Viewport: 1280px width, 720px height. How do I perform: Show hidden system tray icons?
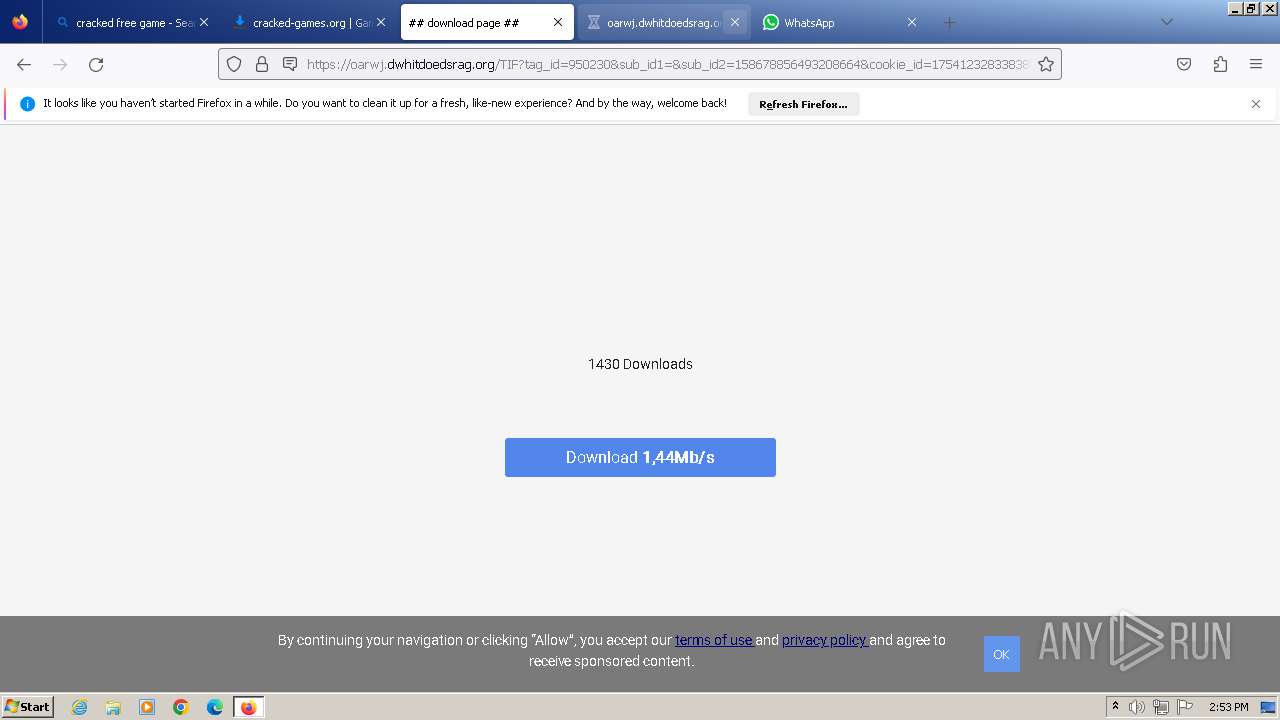(x=1115, y=707)
